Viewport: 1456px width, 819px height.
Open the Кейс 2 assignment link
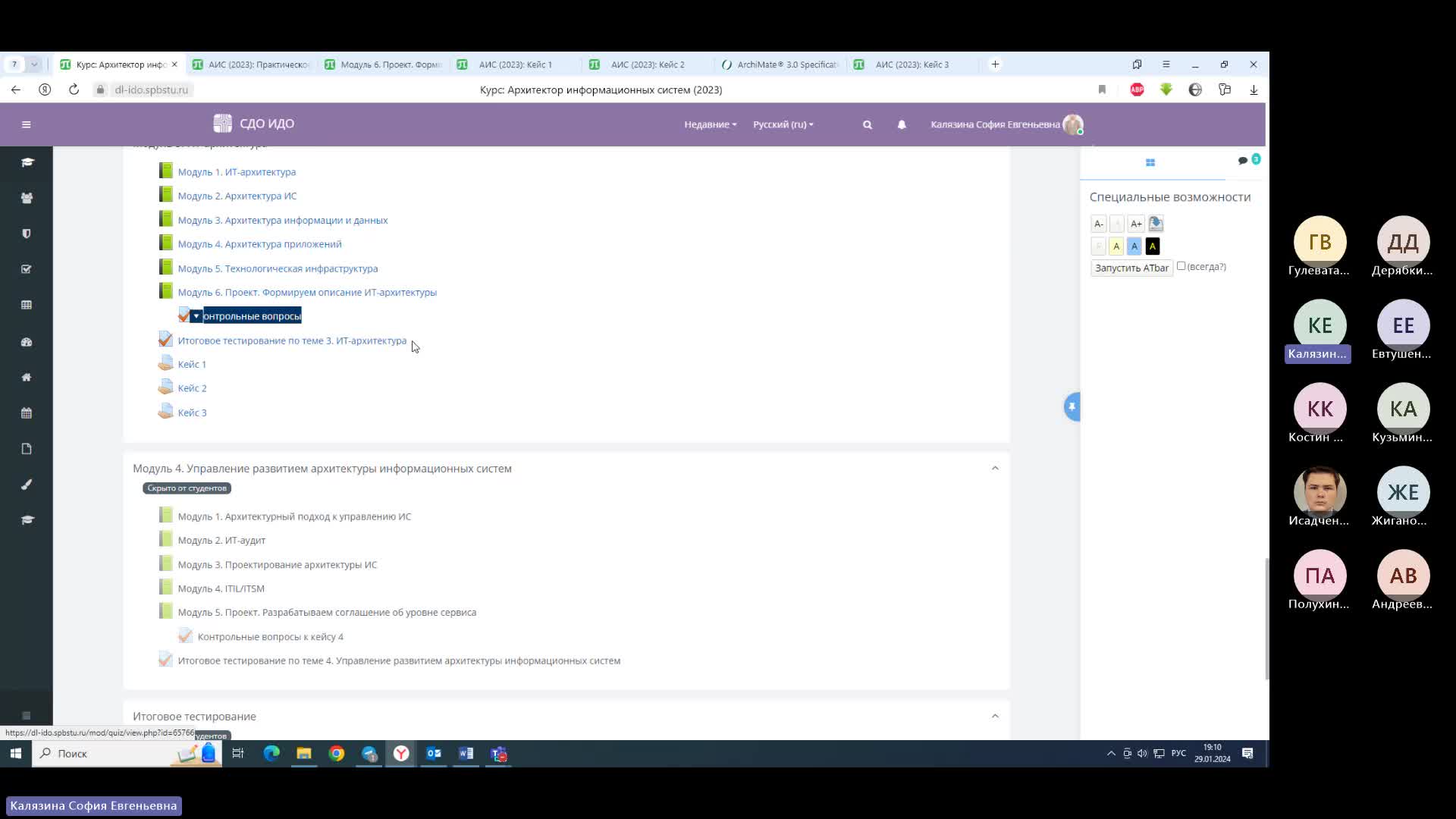192,388
